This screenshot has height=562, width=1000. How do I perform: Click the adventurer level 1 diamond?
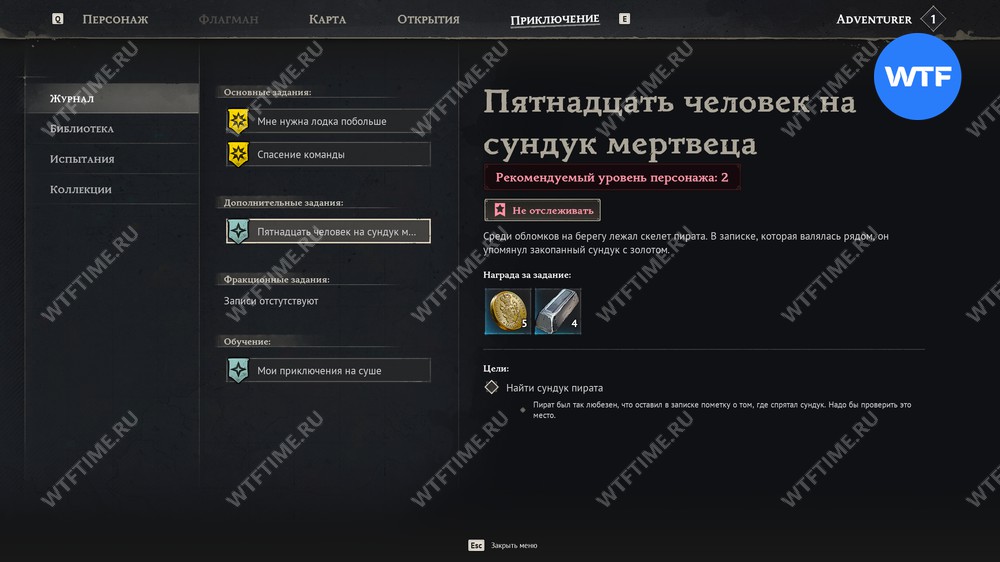[933, 19]
